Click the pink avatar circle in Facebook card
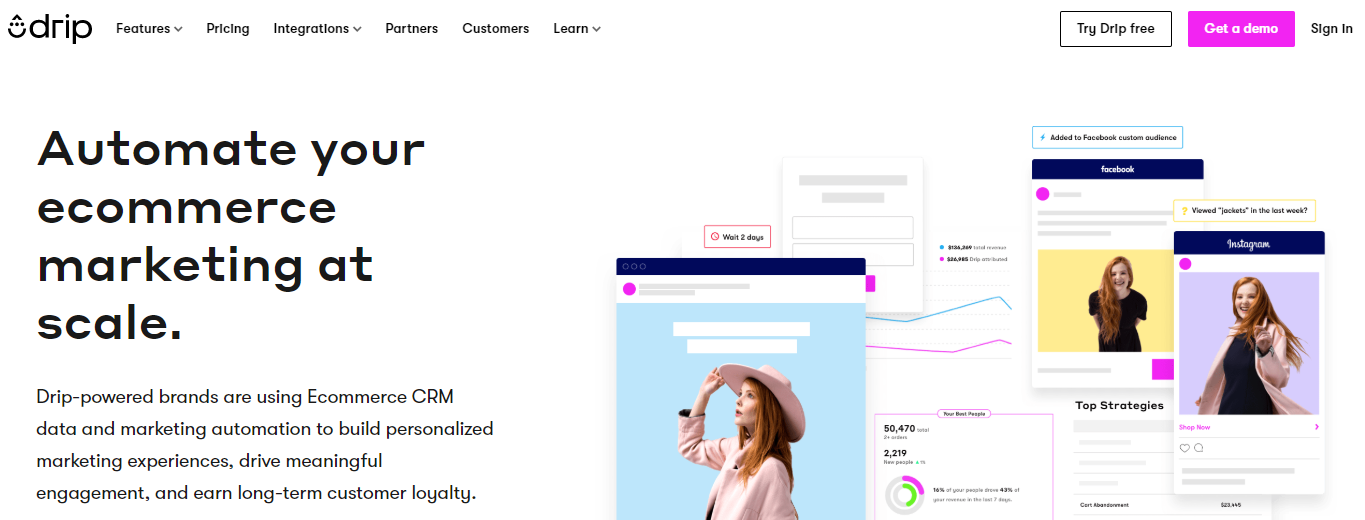Screen dimensions: 1365x520 pos(1043,194)
